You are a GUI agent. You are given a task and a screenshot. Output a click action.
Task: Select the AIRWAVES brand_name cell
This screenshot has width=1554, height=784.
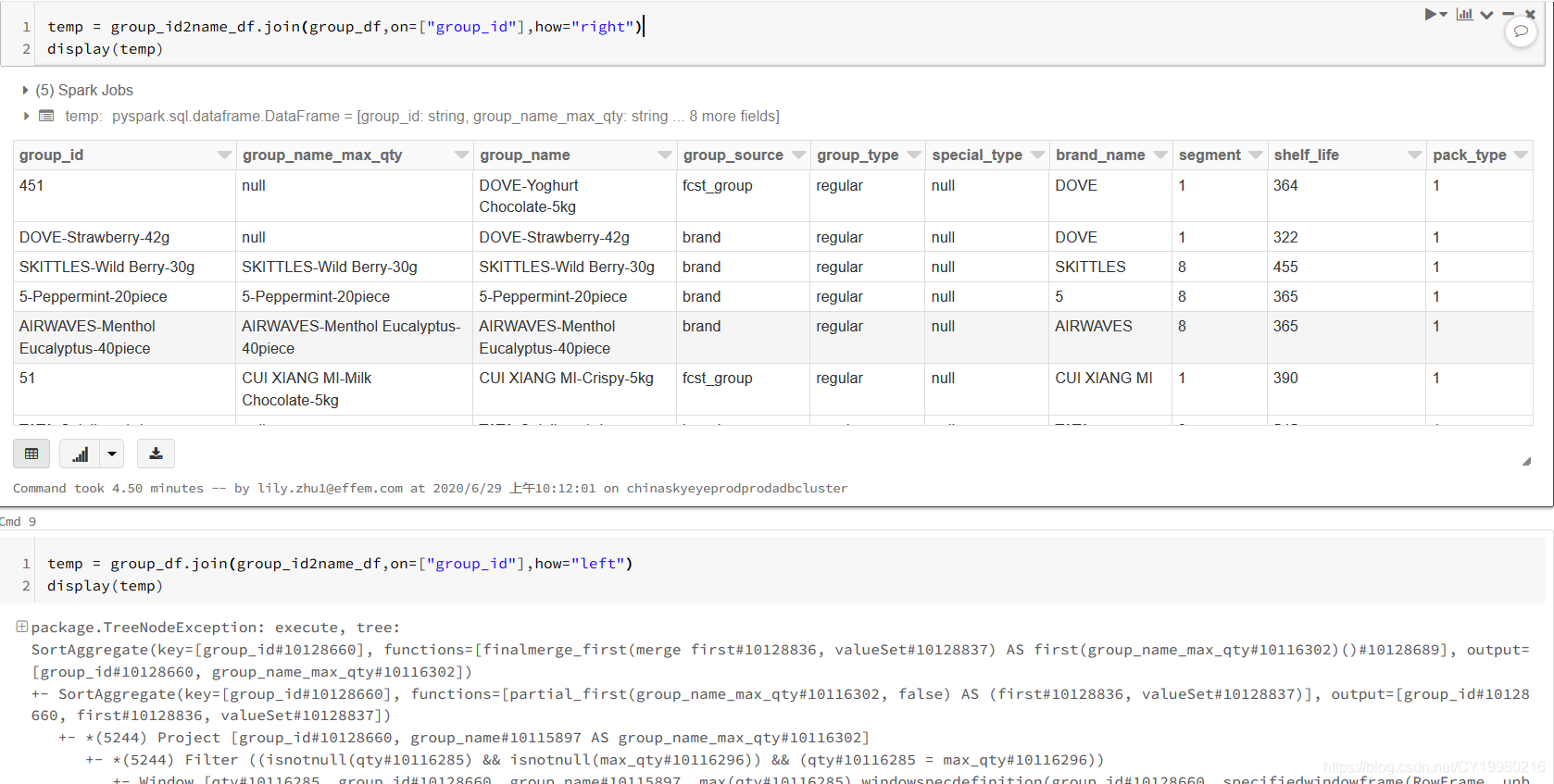1110,337
